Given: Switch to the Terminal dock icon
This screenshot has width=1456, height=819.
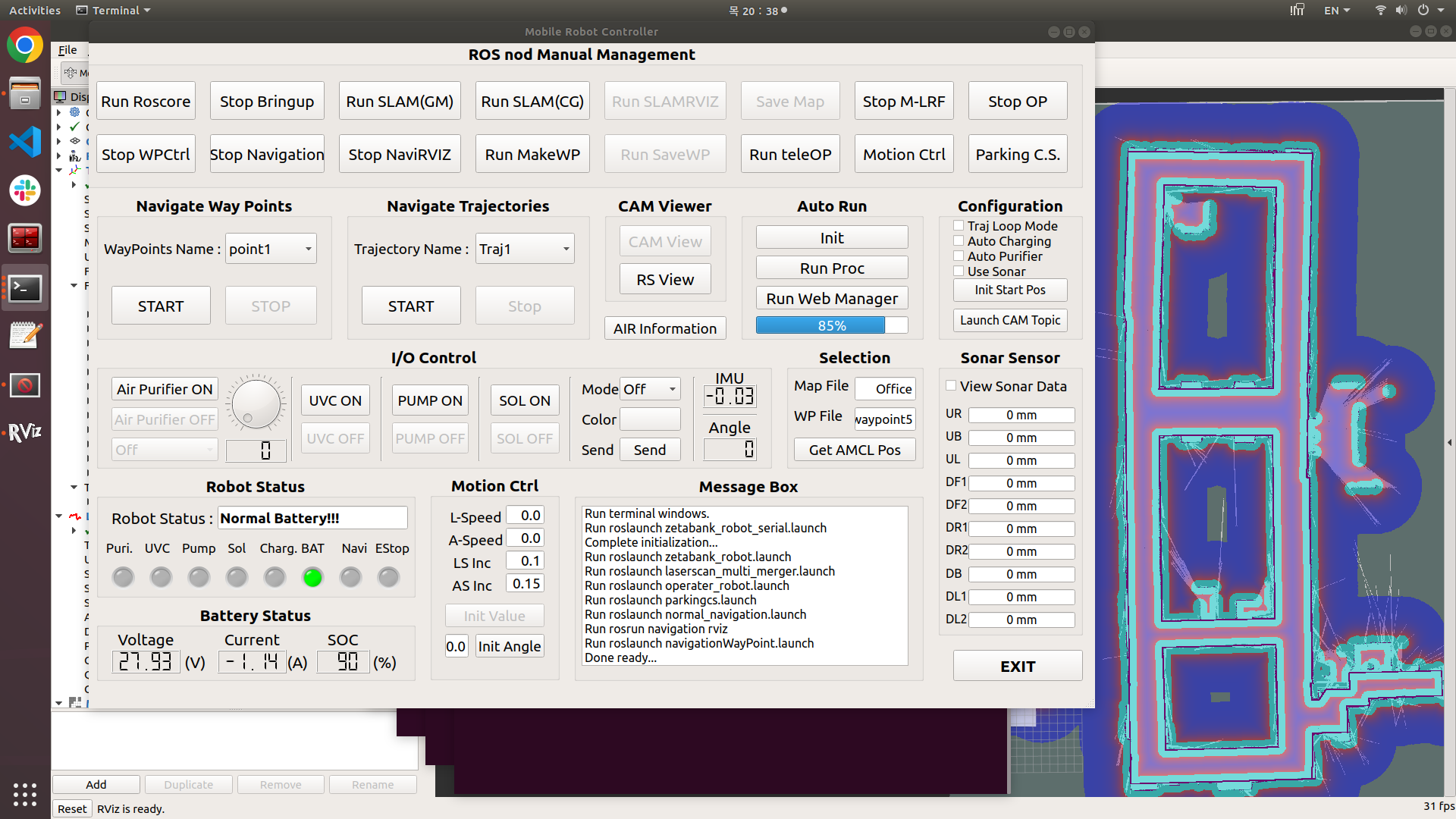Looking at the screenshot, I should tap(25, 288).
